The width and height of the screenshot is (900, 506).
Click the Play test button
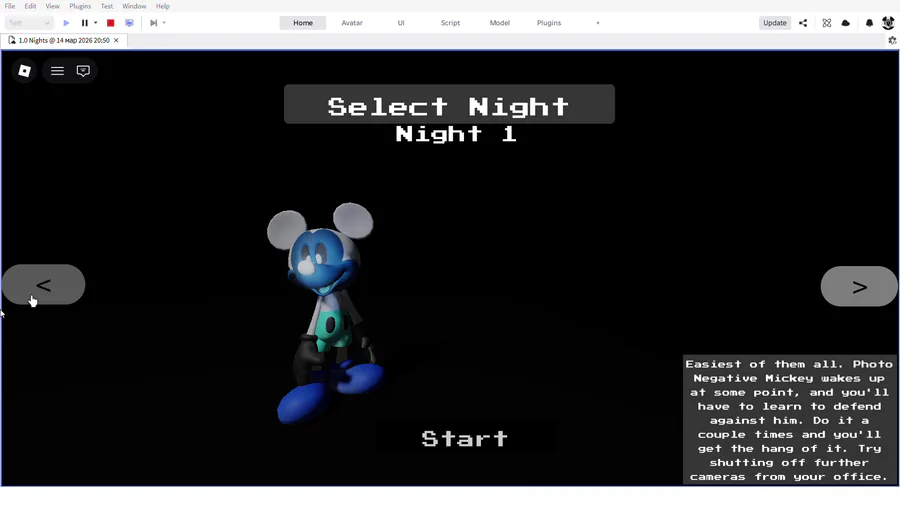point(66,23)
